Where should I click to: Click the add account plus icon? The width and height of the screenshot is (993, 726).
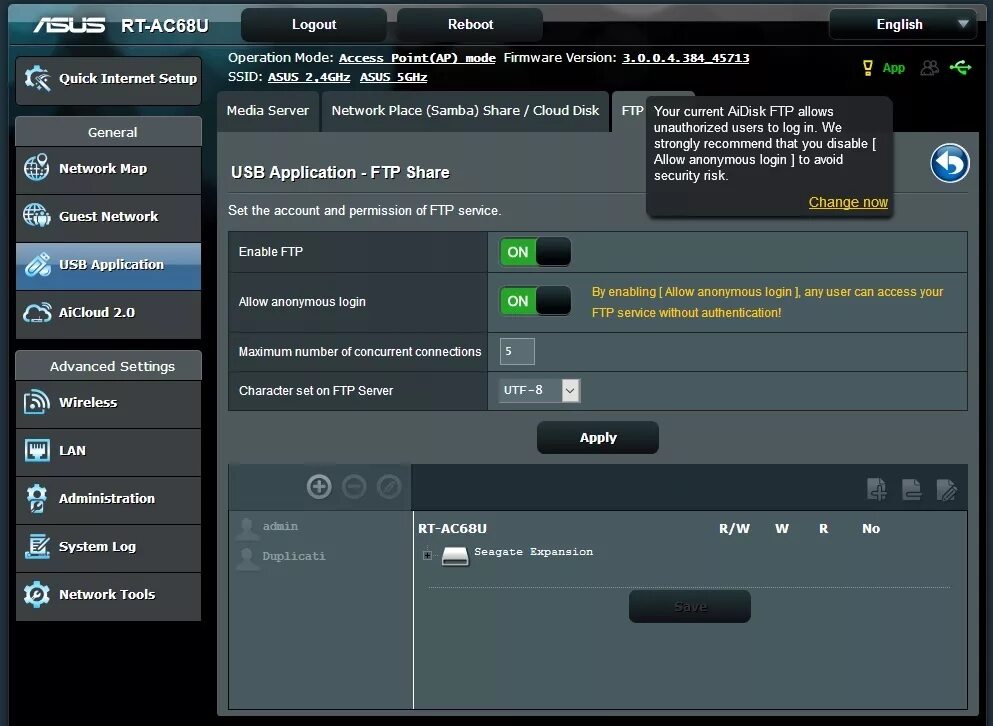point(319,487)
